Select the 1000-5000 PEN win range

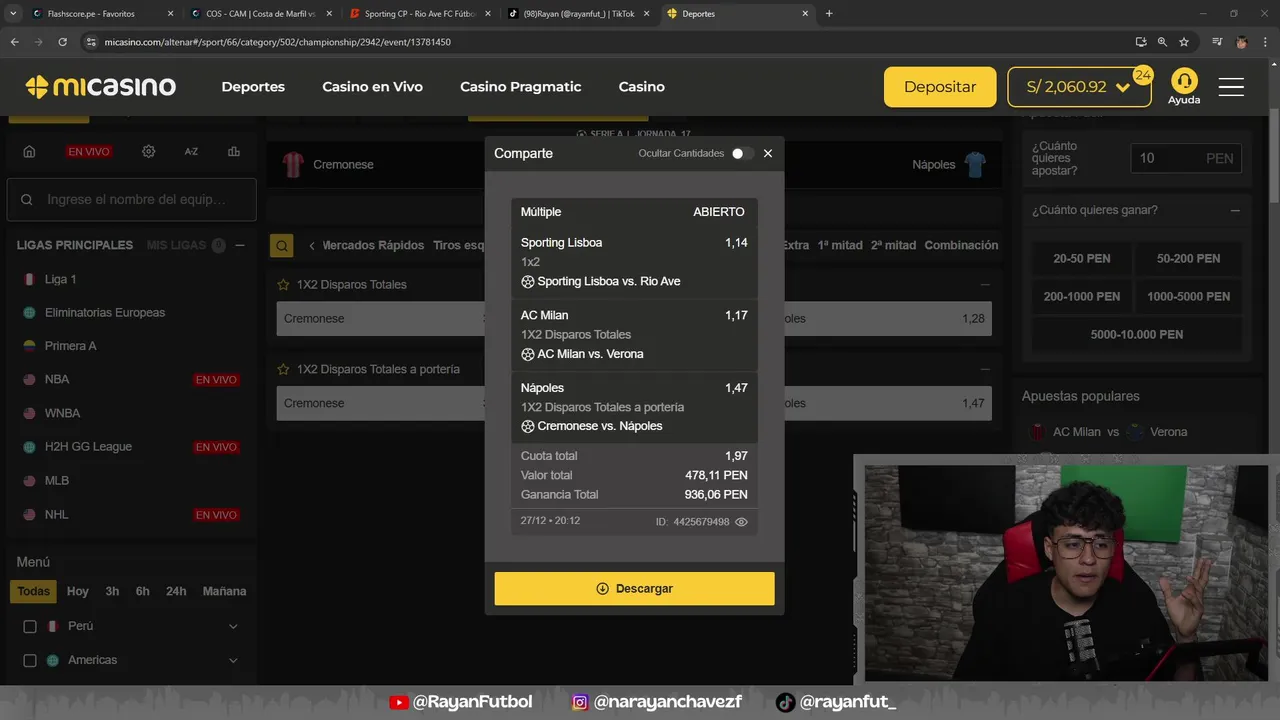[x=1188, y=296]
